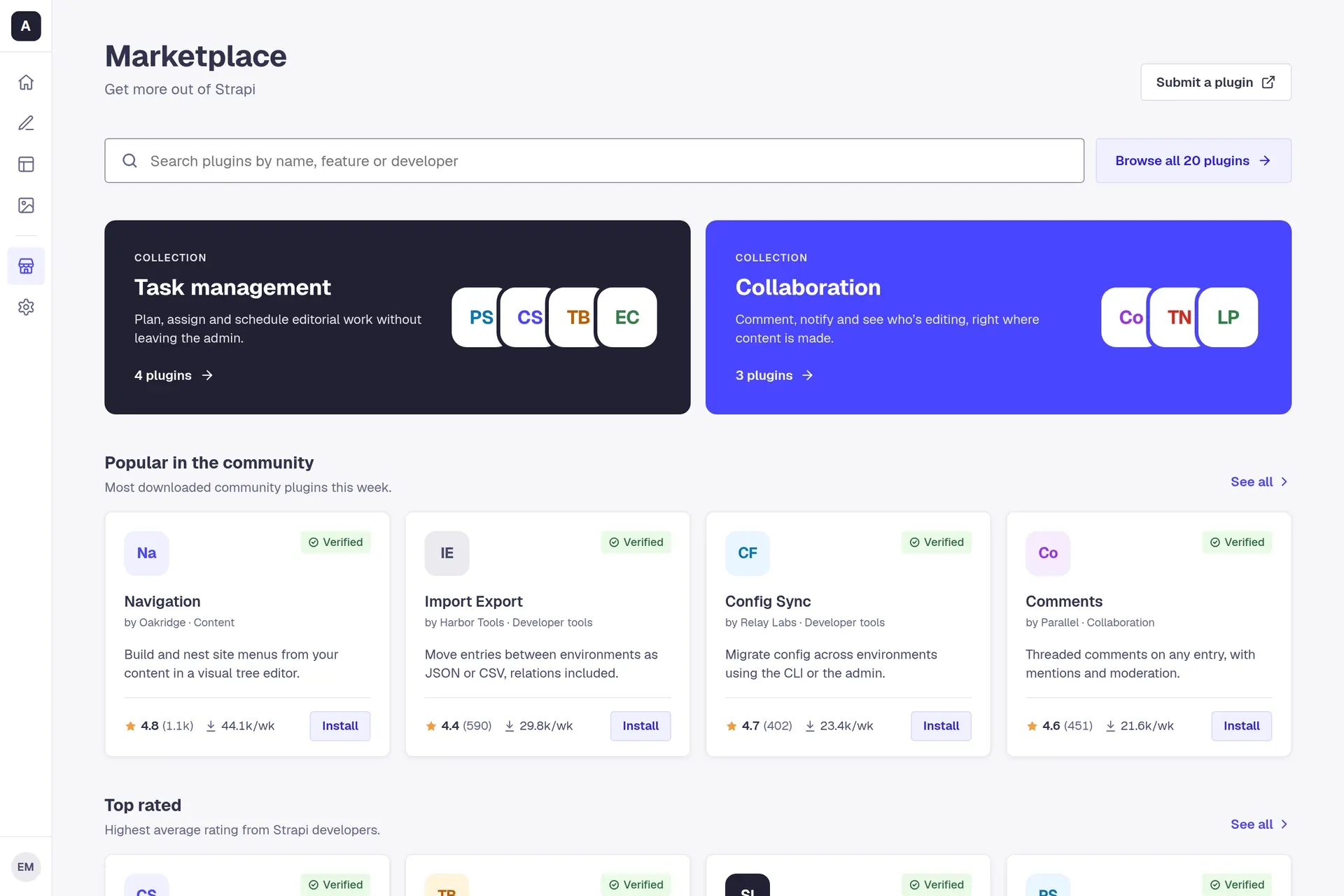This screenshot has width=1344, height=896.
Task: Click the LP icon in Collaboration collection
Action: pos(1228,317)
